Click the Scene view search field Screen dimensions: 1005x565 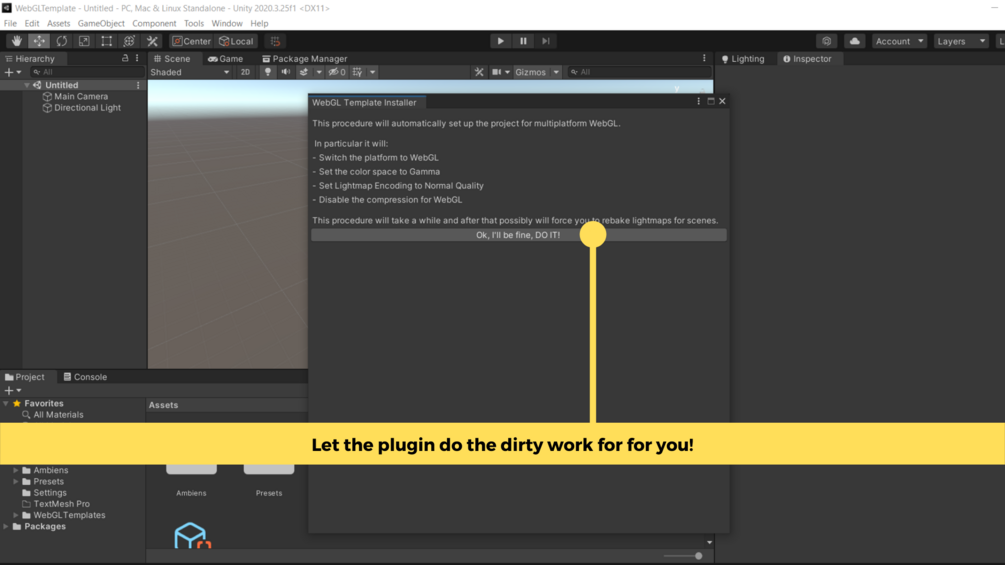(639, 72)
